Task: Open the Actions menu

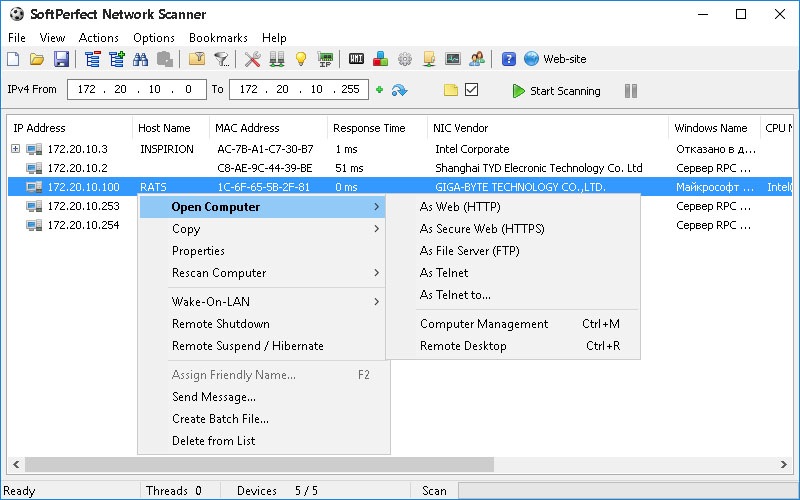Action: pos(98,38)
